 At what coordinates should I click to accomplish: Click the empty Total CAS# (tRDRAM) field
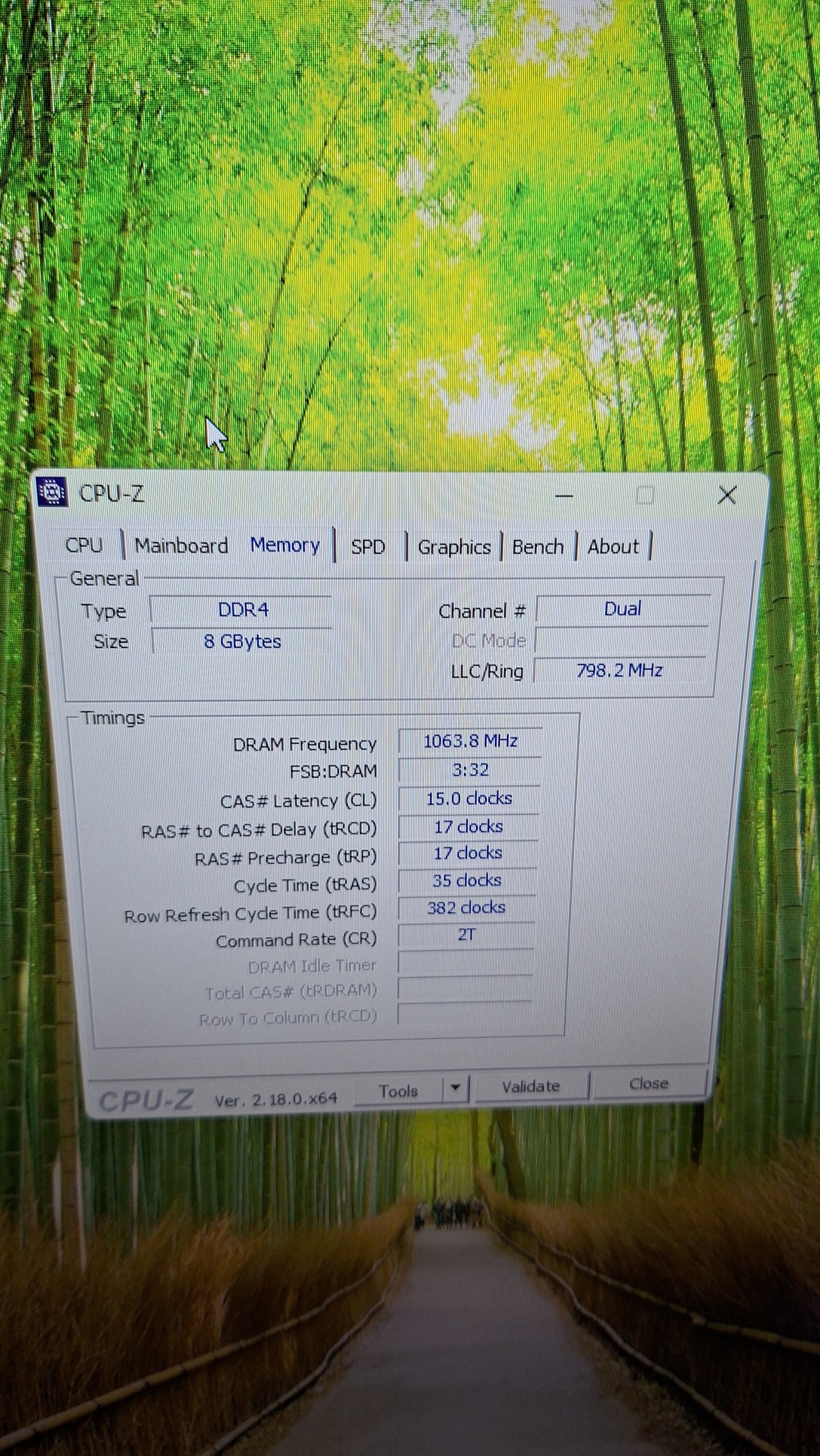[465, 989]
